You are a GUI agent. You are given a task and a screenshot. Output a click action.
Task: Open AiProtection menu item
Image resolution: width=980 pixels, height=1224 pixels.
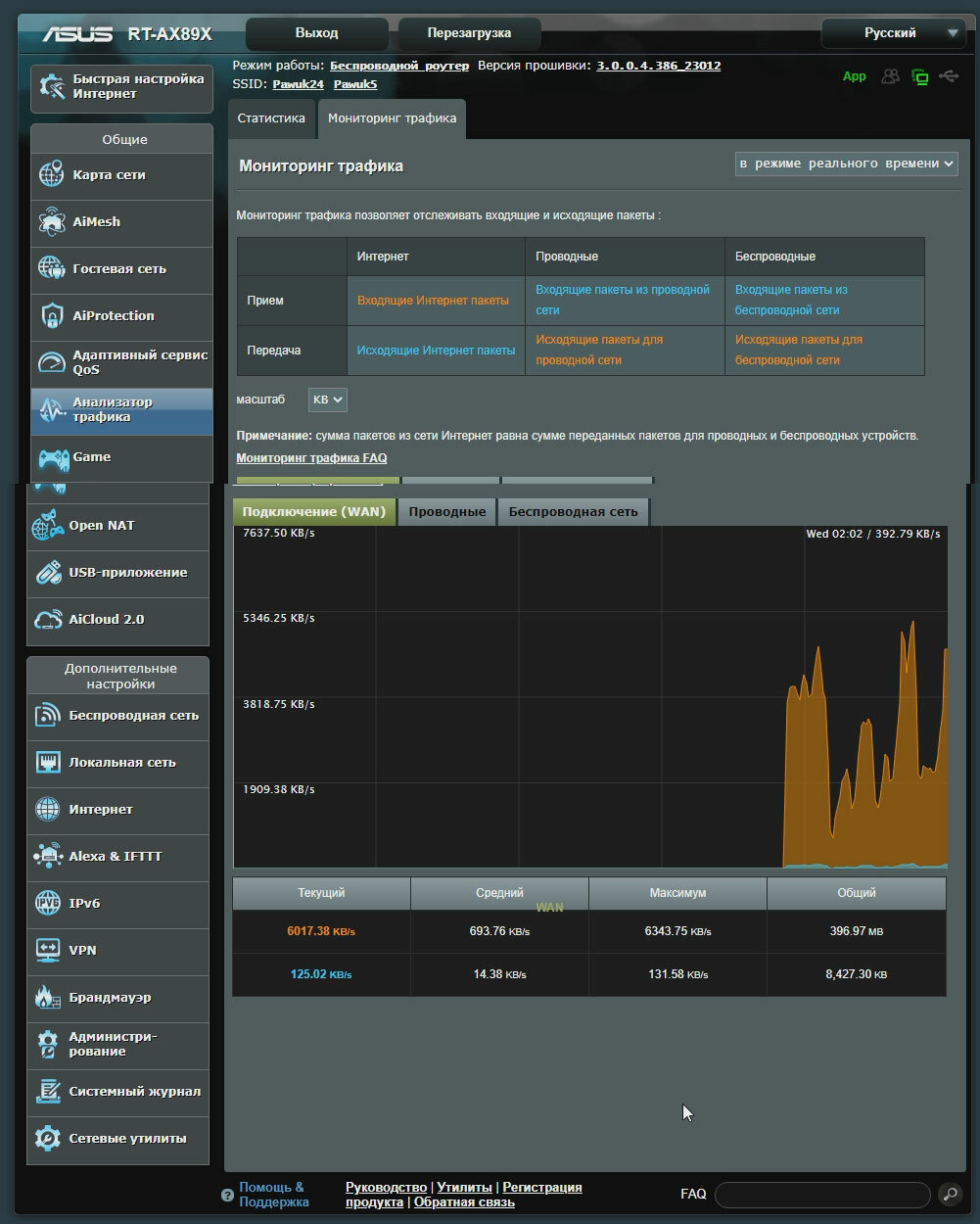[x=121, y=316]
